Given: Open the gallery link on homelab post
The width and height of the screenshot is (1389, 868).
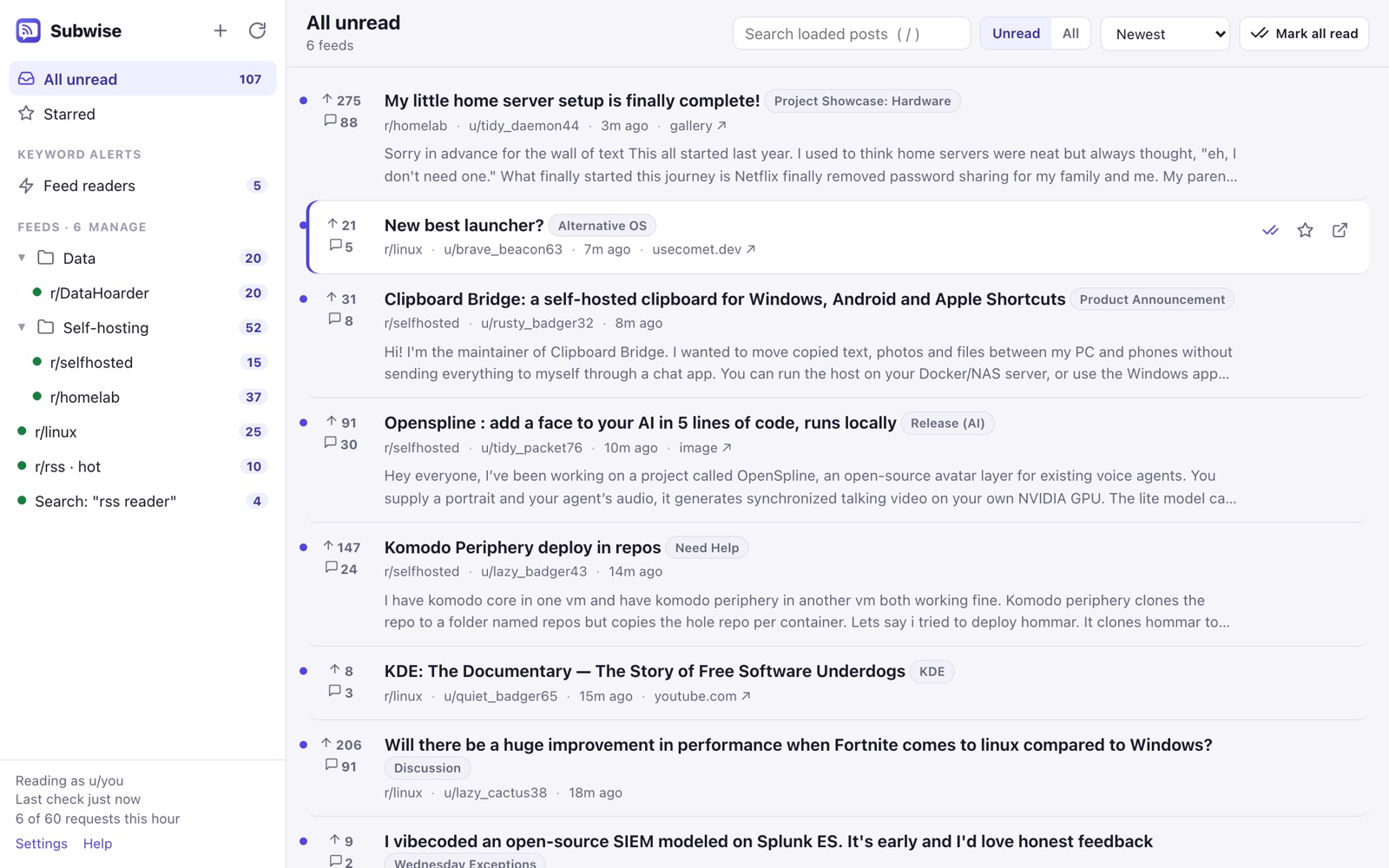Looking at the screenshot, I should [x=698, y=126].
